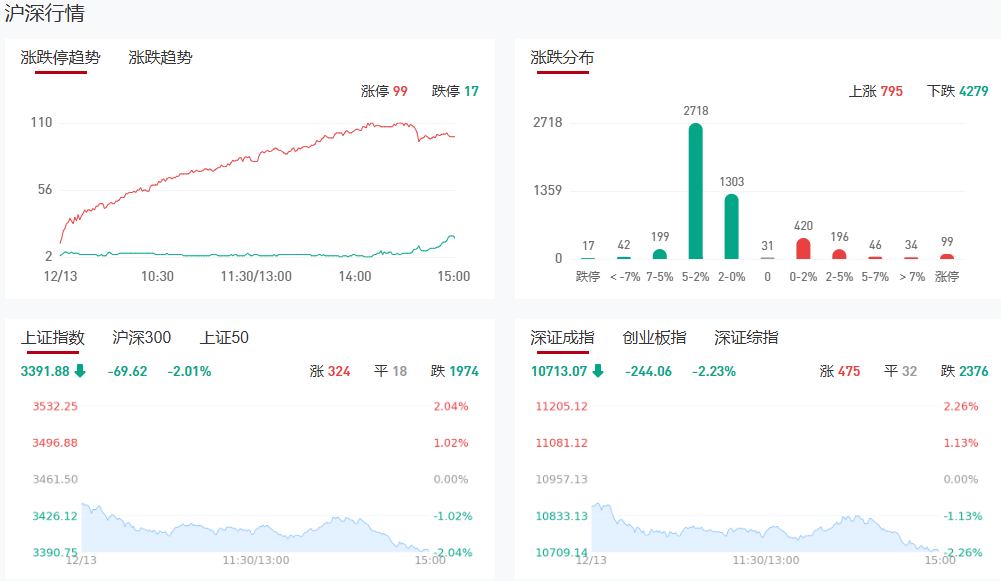Select the 深证成指 tab
The width and height of the screenshot is (1001, 581).
point(562,338)
